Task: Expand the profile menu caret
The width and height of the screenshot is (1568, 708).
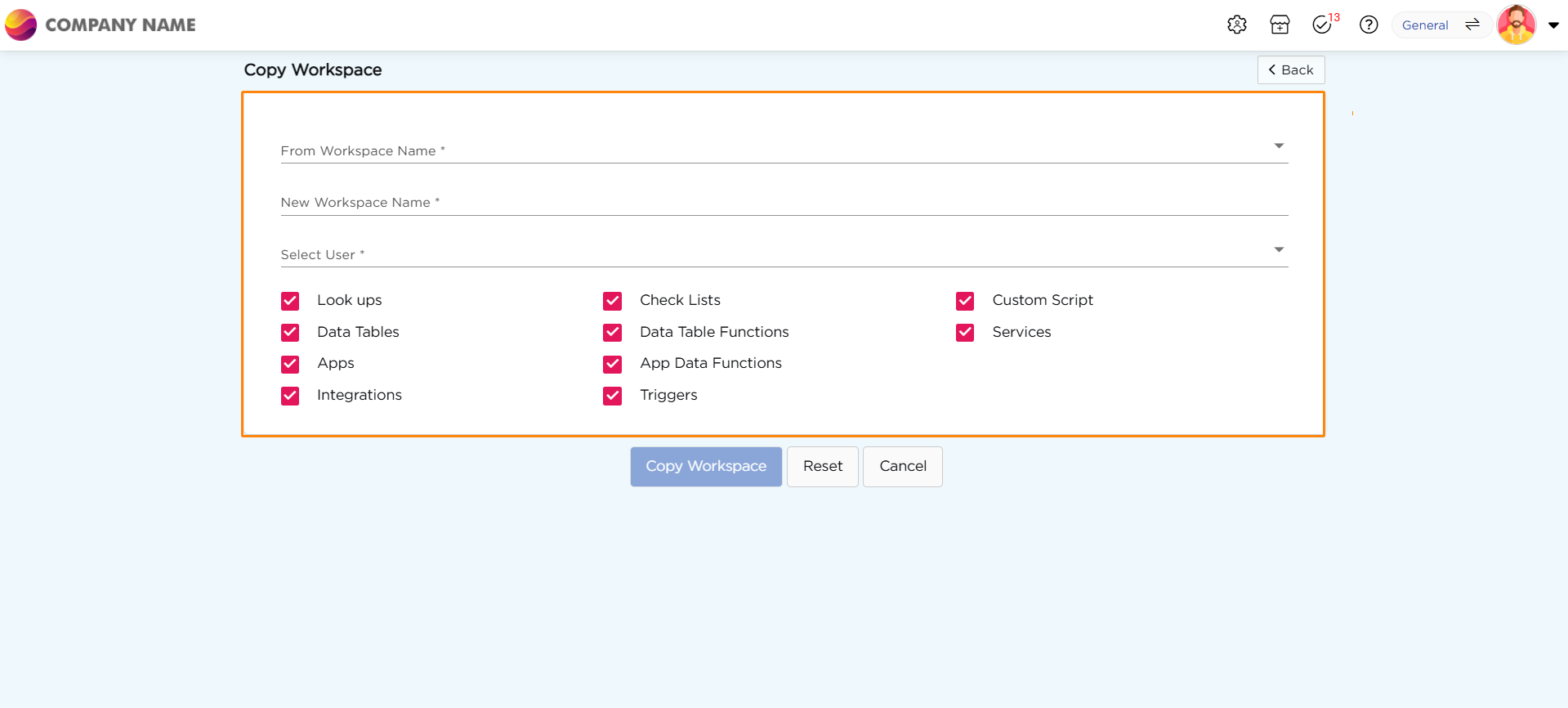Action: 1553,25
